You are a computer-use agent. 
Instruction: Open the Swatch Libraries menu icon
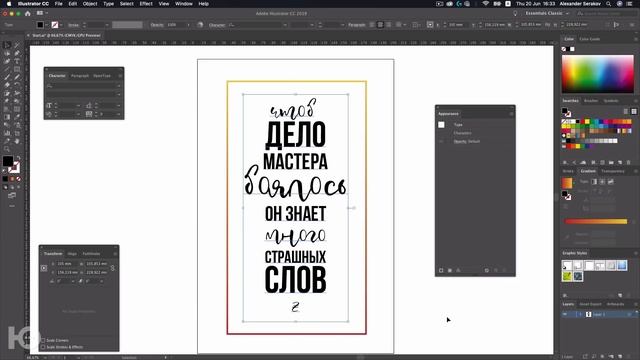tap(565, 162)
